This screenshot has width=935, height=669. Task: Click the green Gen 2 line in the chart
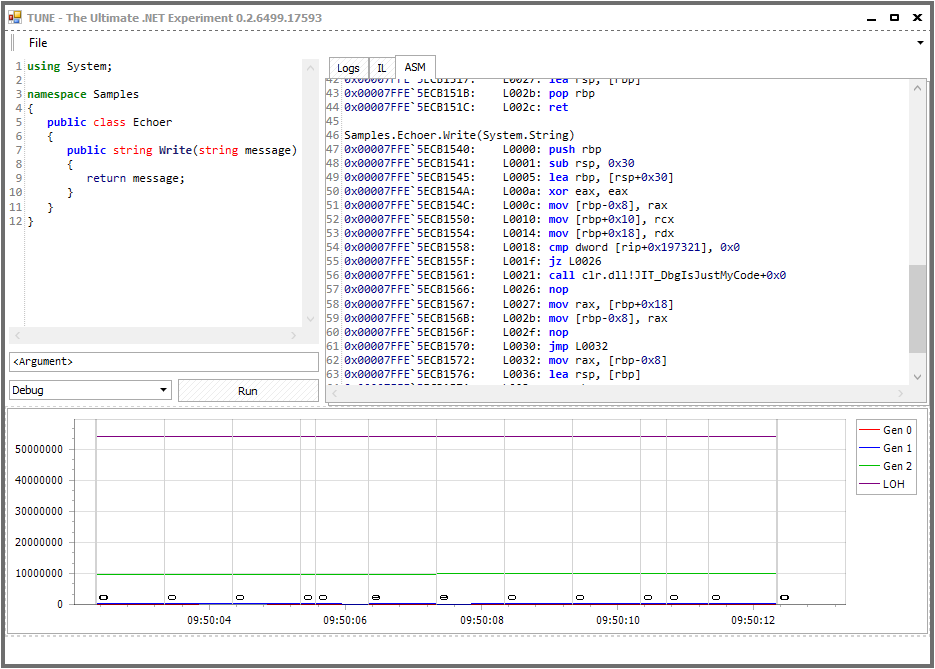[x=436, y=574]
